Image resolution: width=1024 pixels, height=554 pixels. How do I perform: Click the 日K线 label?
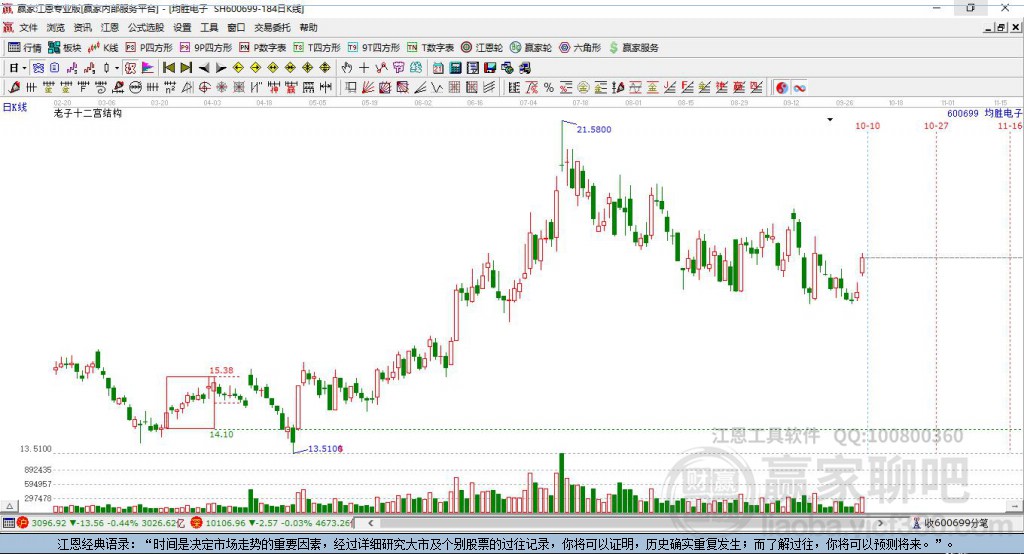tap(14, 107)
